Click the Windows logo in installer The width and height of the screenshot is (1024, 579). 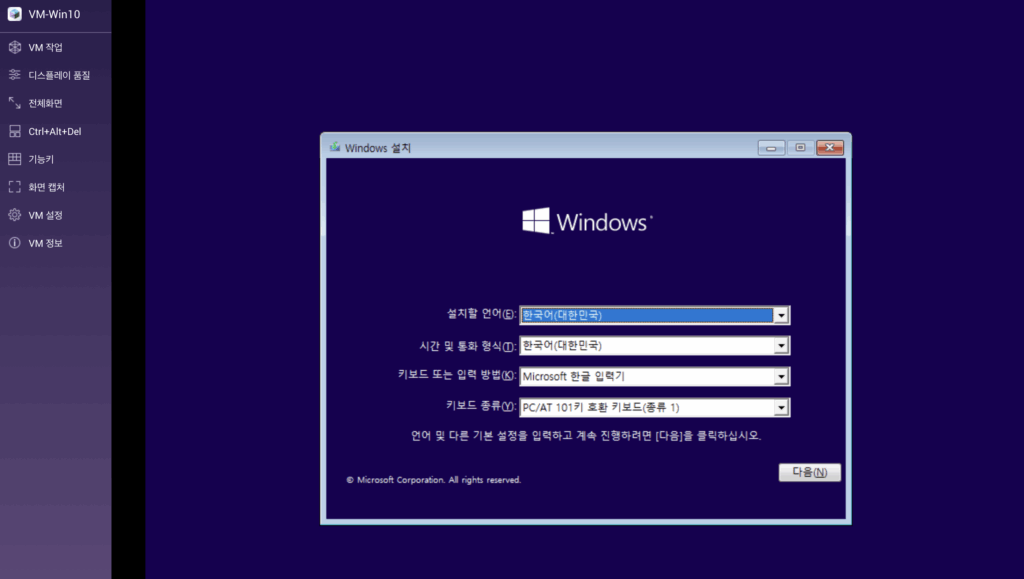tap(586, 221)
